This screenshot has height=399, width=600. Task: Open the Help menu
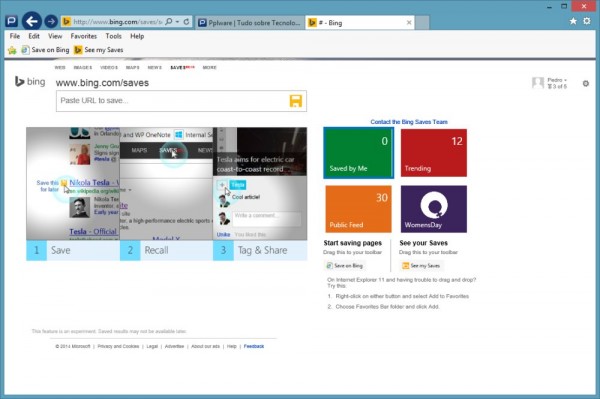pos(137,36)
